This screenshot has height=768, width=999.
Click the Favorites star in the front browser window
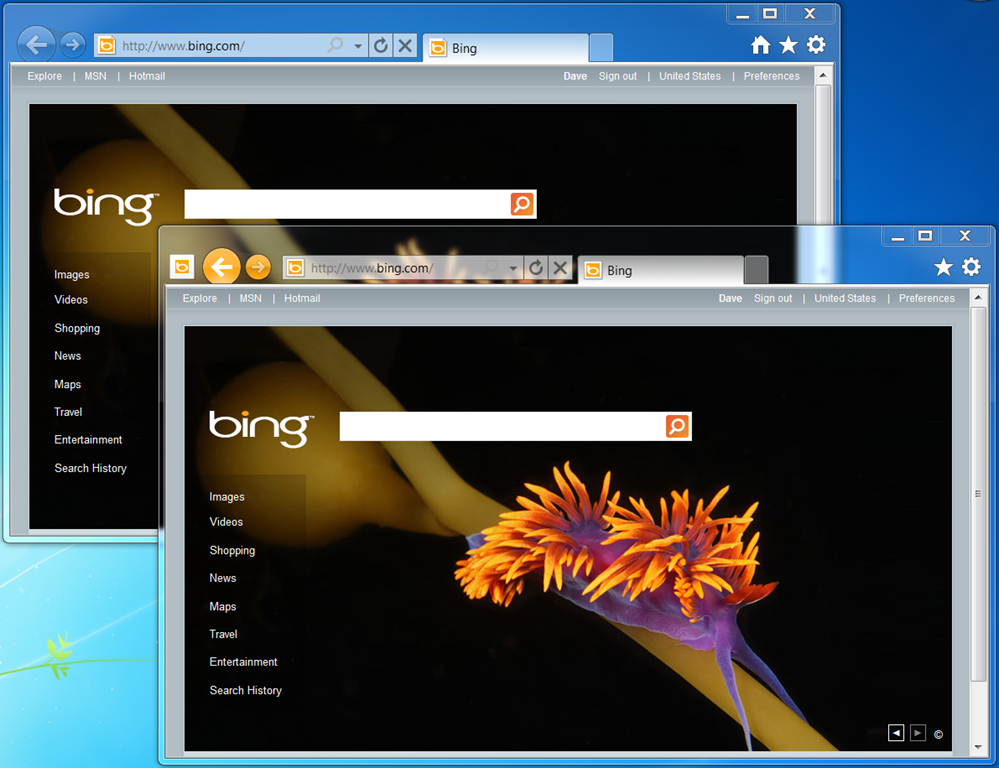[x=943, y=267]
